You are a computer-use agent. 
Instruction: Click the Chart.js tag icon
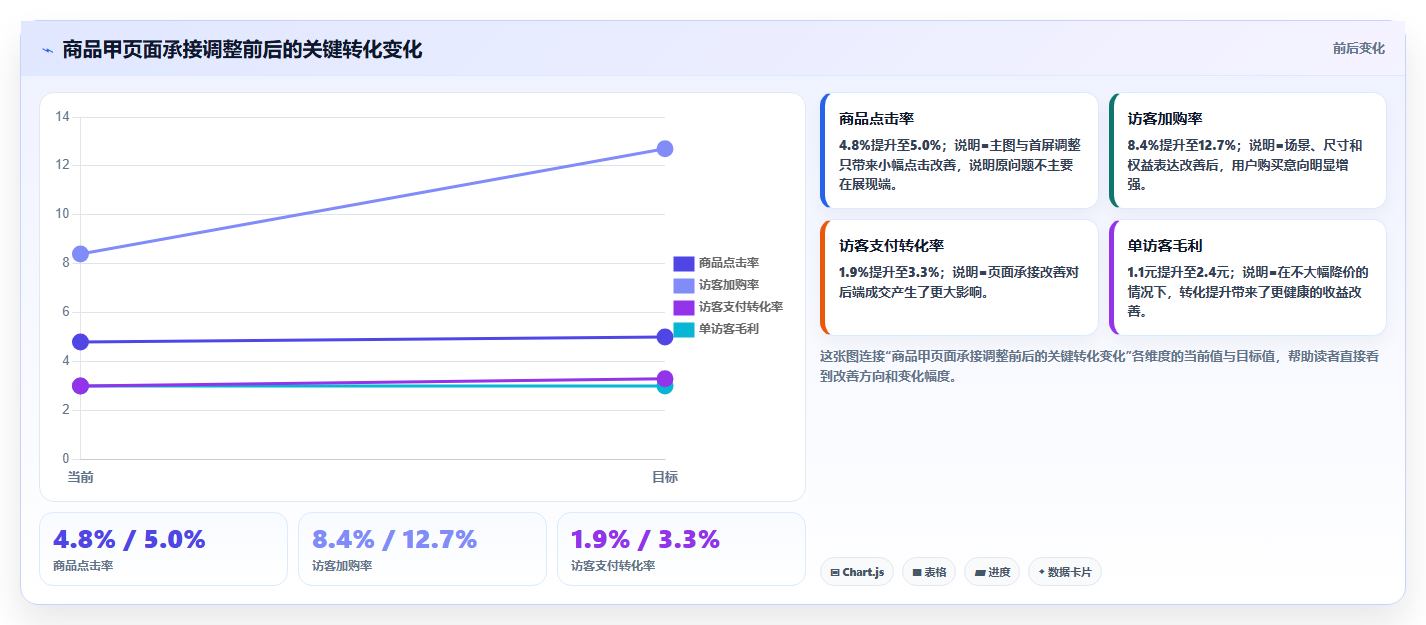(834, 573)
